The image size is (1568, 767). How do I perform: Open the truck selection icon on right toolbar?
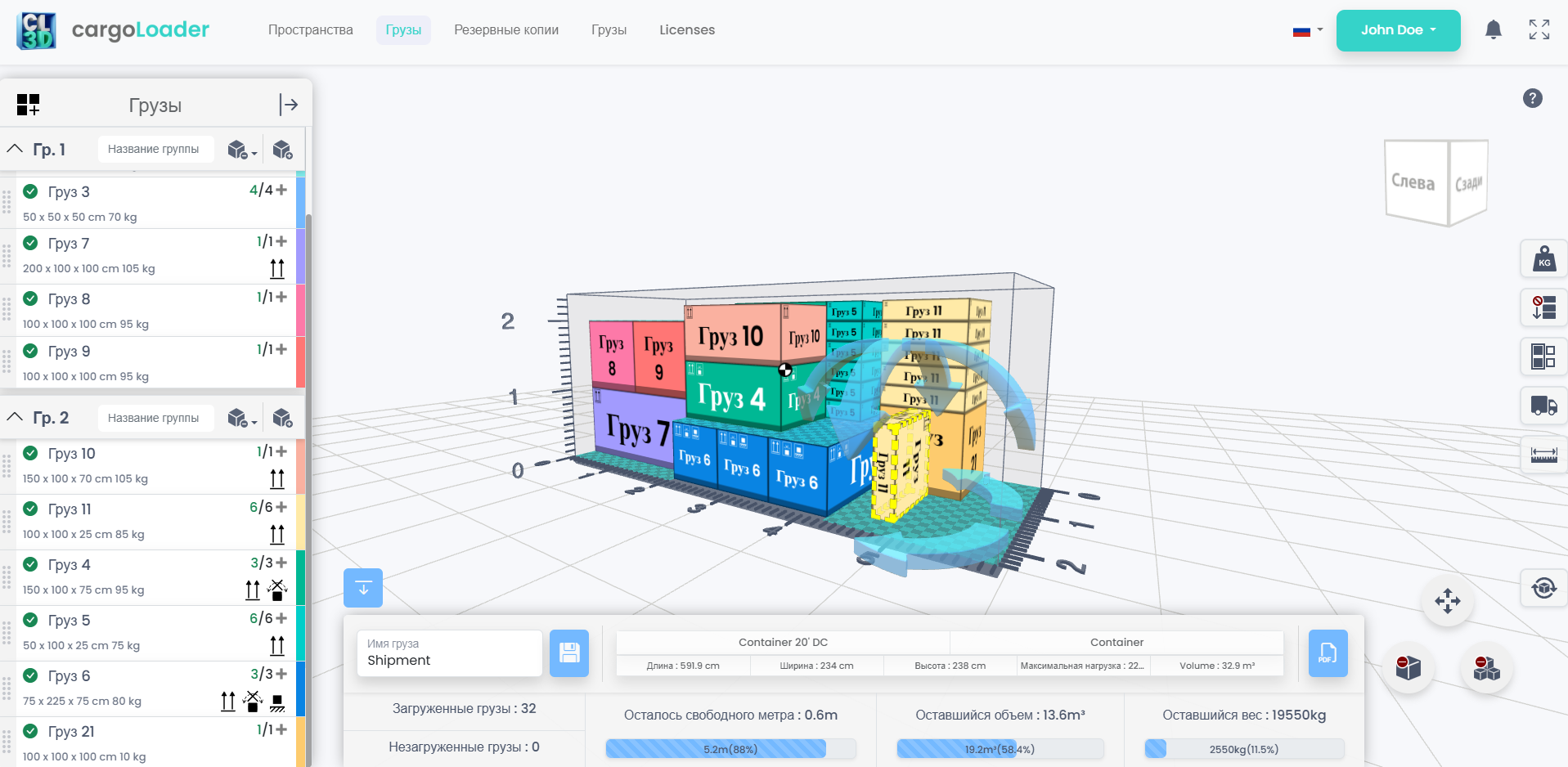(x=1543, y=406)
